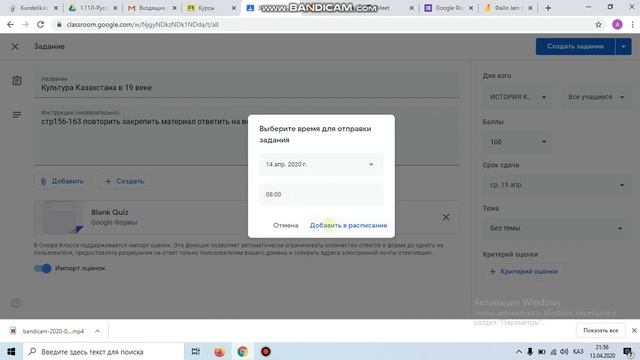Switch to the Курсы tab

[x=211, y=8]
